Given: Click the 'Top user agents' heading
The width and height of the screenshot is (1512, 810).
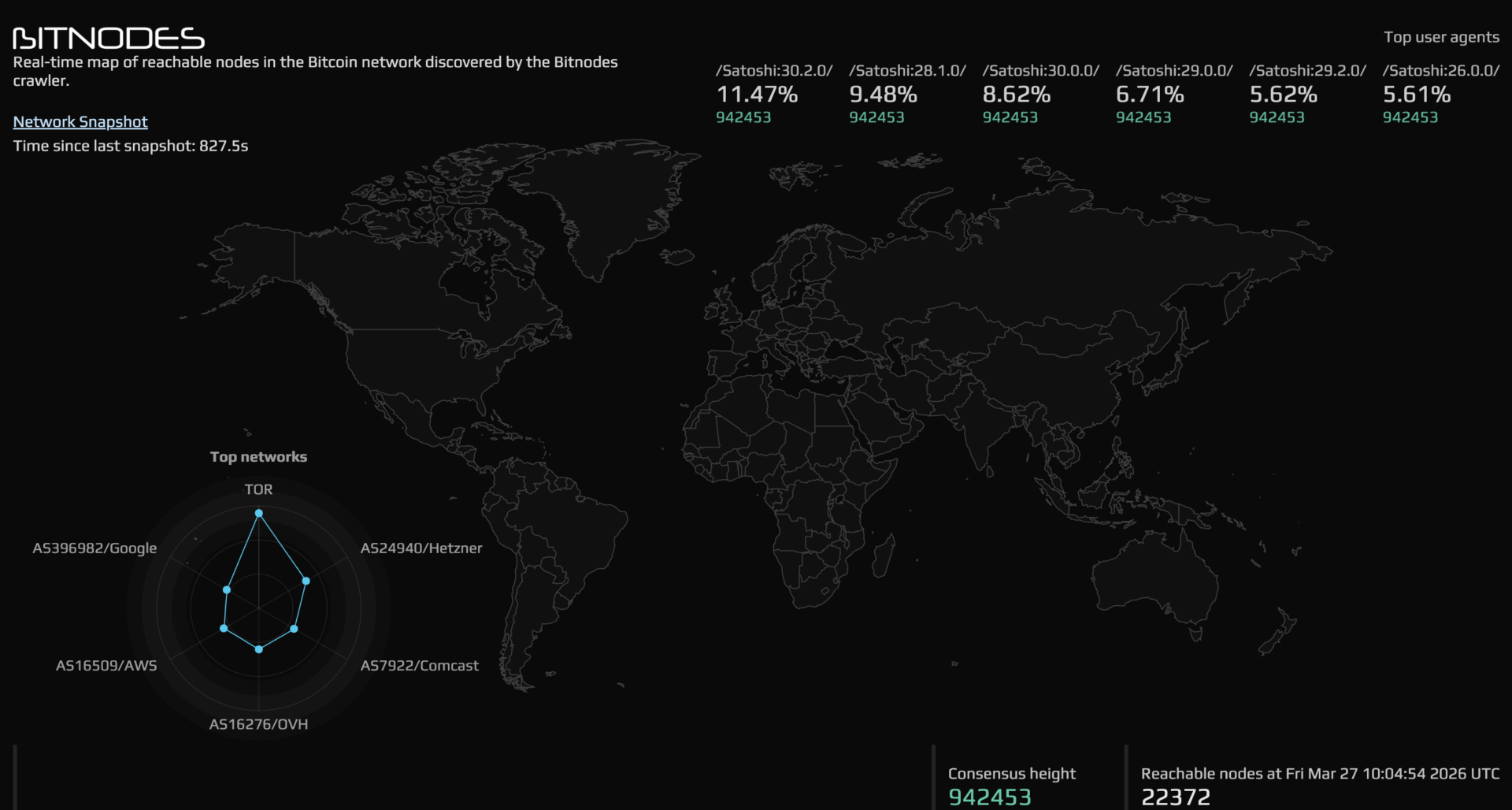Looking at the screenshot, I should [x=1441, y=37].
